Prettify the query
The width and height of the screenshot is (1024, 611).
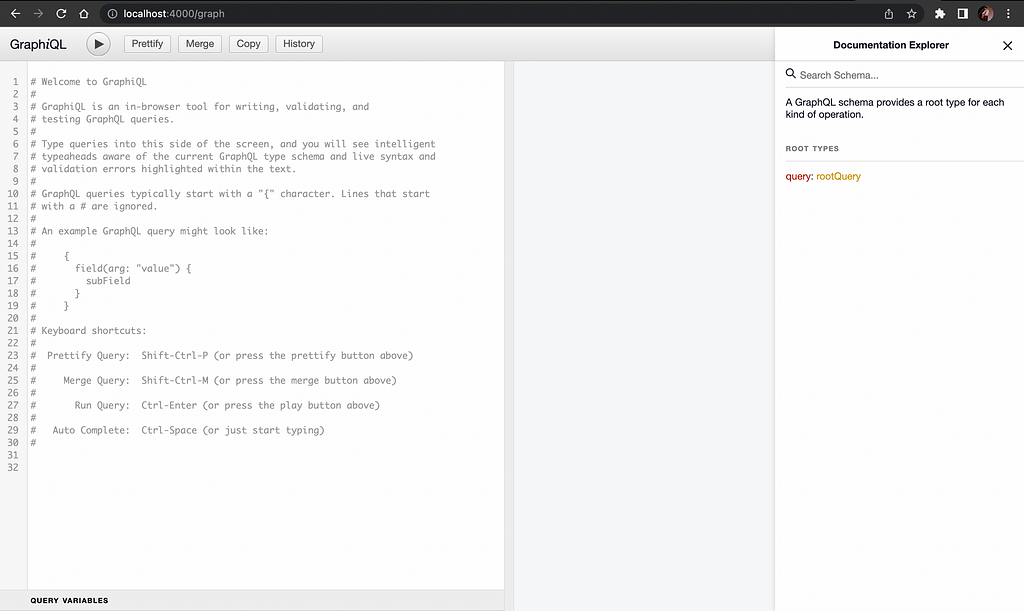click(147, 44)
